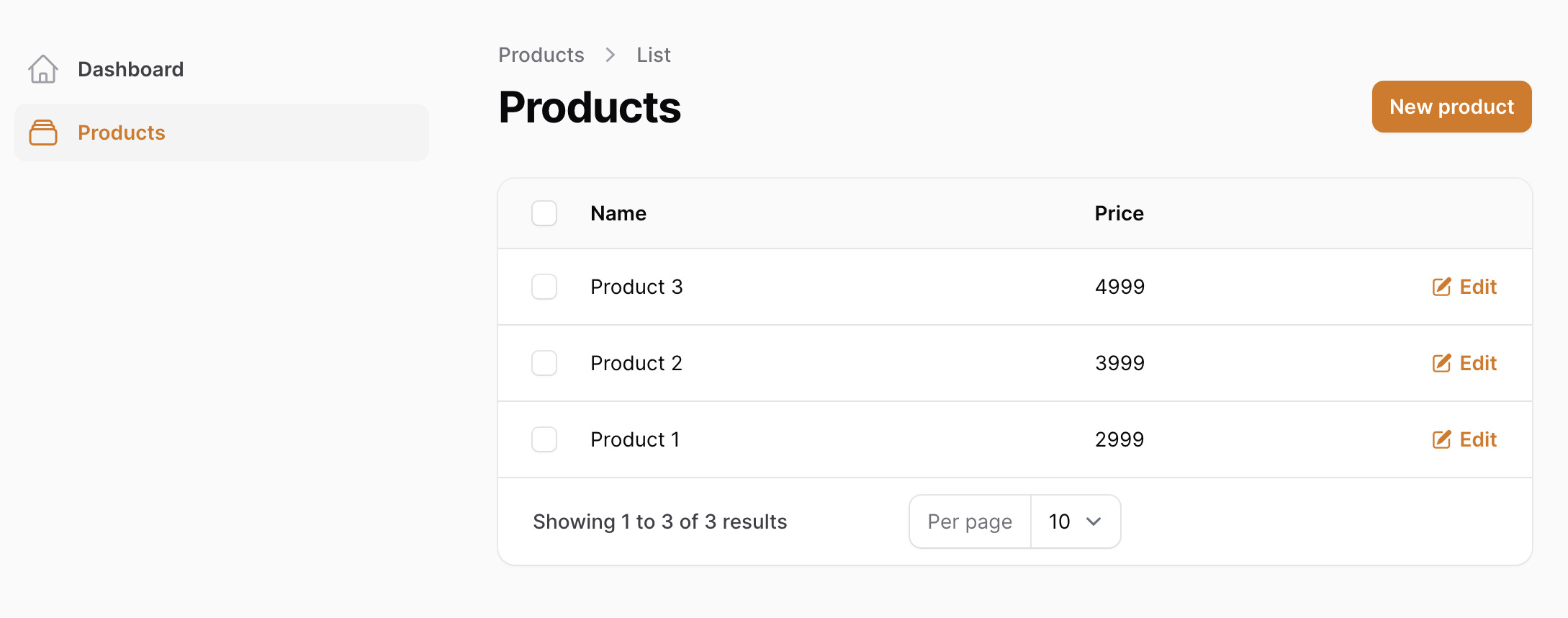The image size is (1568, 618).
Task: Toggle the select-all checkbox in table header
Action: (544, 213)
